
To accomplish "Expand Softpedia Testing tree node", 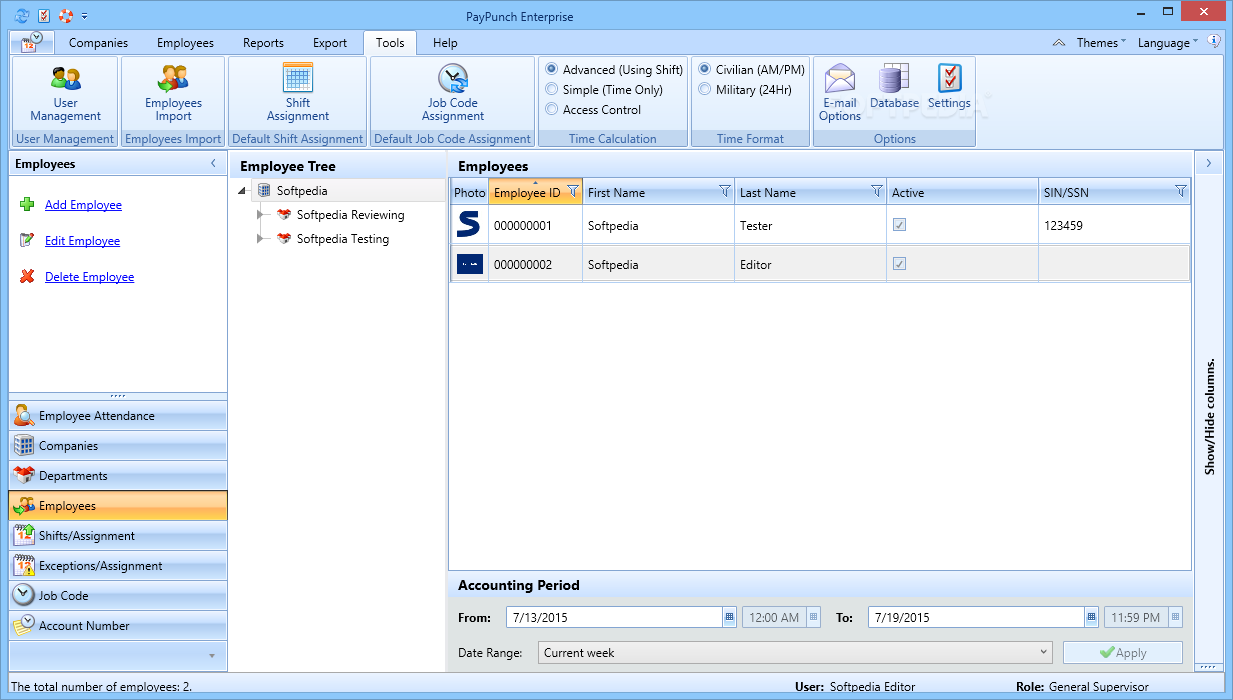I will pyautogui.click(x=262, y=239).
